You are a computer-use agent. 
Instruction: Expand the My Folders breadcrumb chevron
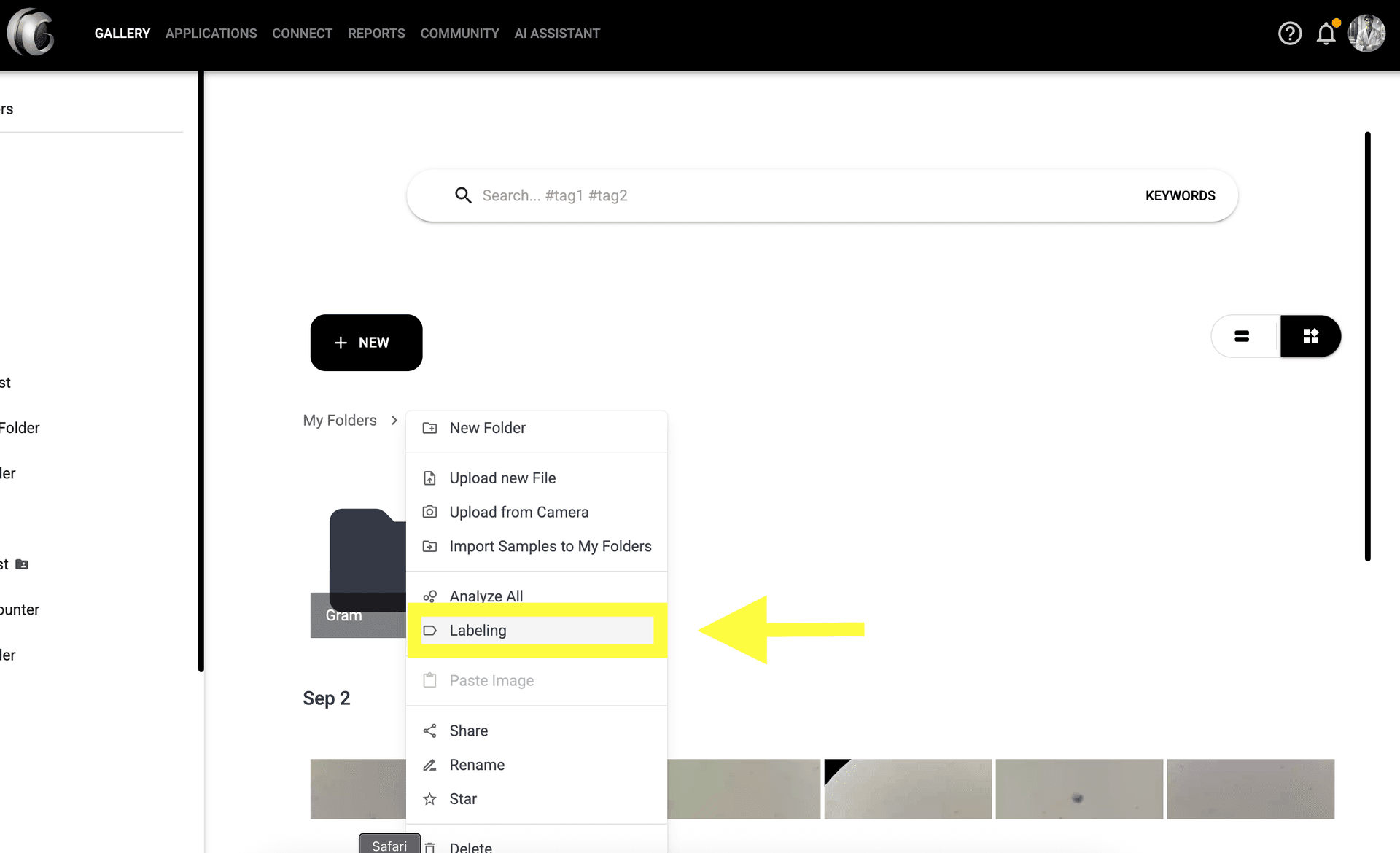[x=394, y=421]
